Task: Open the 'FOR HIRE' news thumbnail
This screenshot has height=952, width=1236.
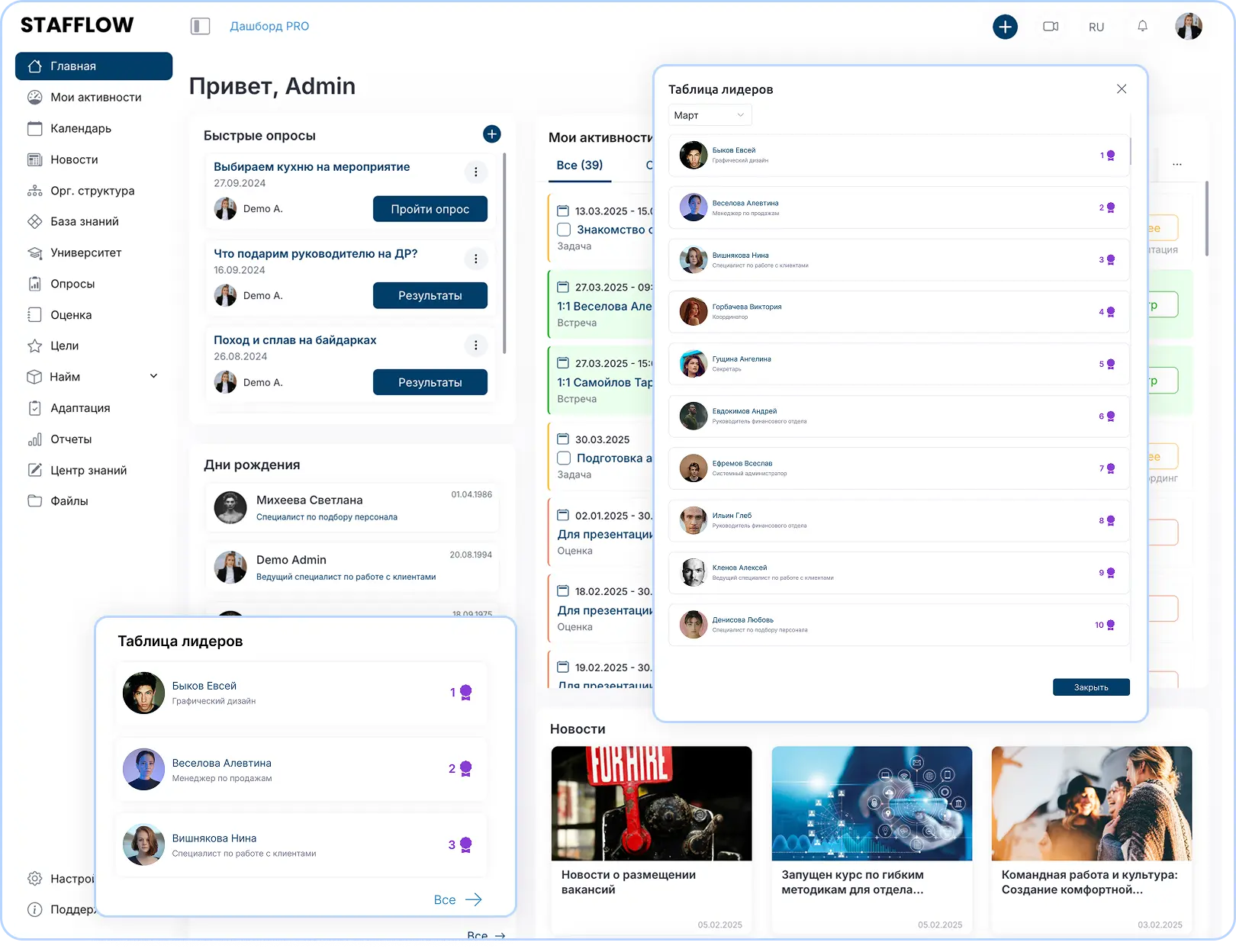Action: point(652,803)
